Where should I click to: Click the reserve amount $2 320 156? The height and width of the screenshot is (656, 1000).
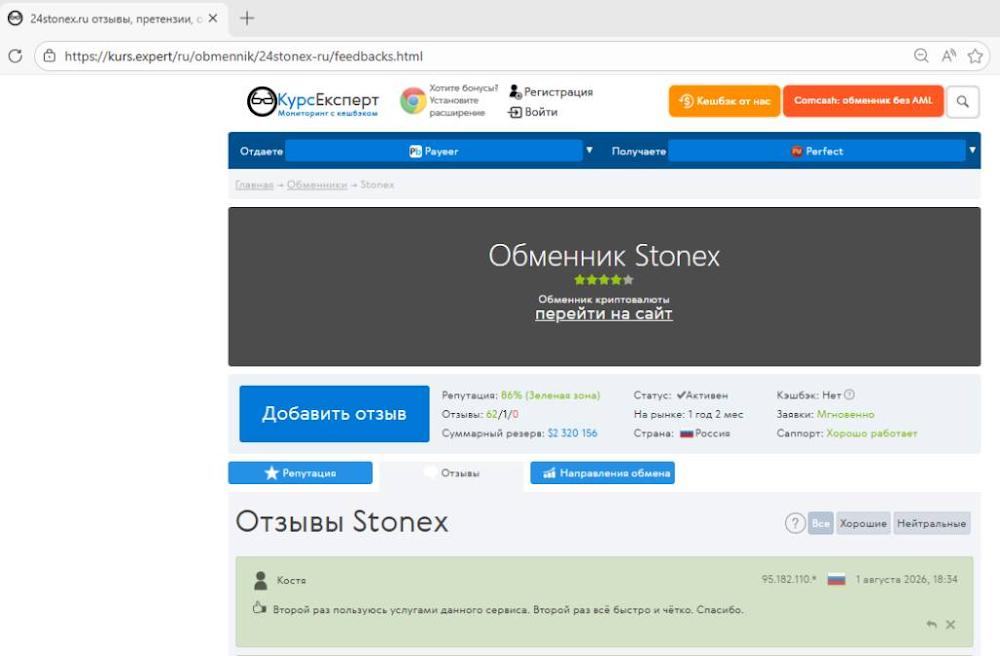(x=572, y=434)
